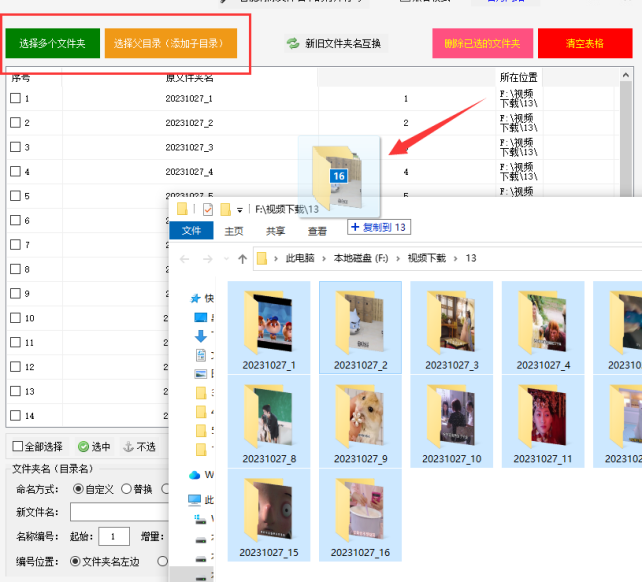This screenshot has height=583, width=643.
Task: Open quick access toolbar customize dropdown
Action: point(240,210)
